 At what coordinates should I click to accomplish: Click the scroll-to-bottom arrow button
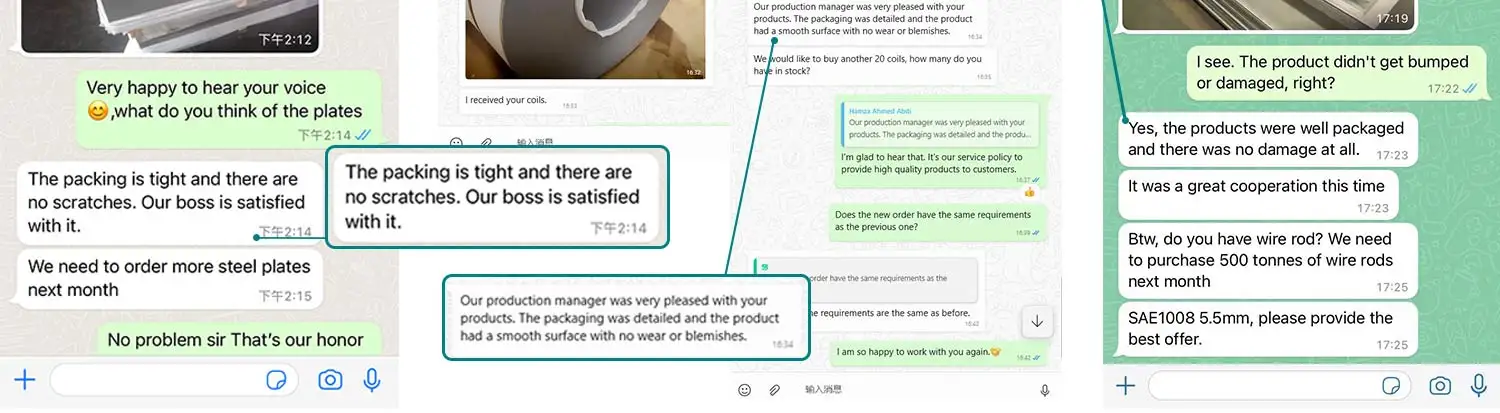(x=1037, y=321)
